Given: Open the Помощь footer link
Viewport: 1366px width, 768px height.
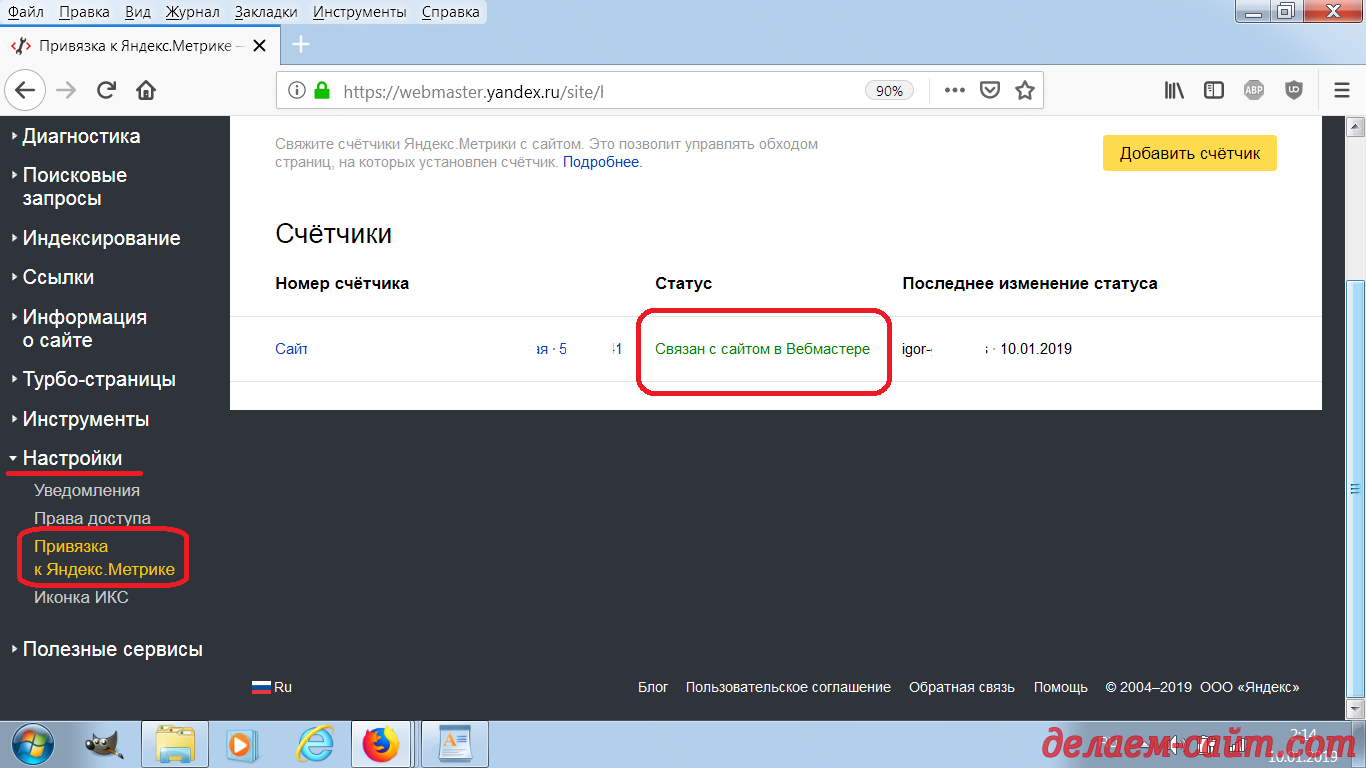Looking at the screenshot, I should click(x=1061, y=687).
